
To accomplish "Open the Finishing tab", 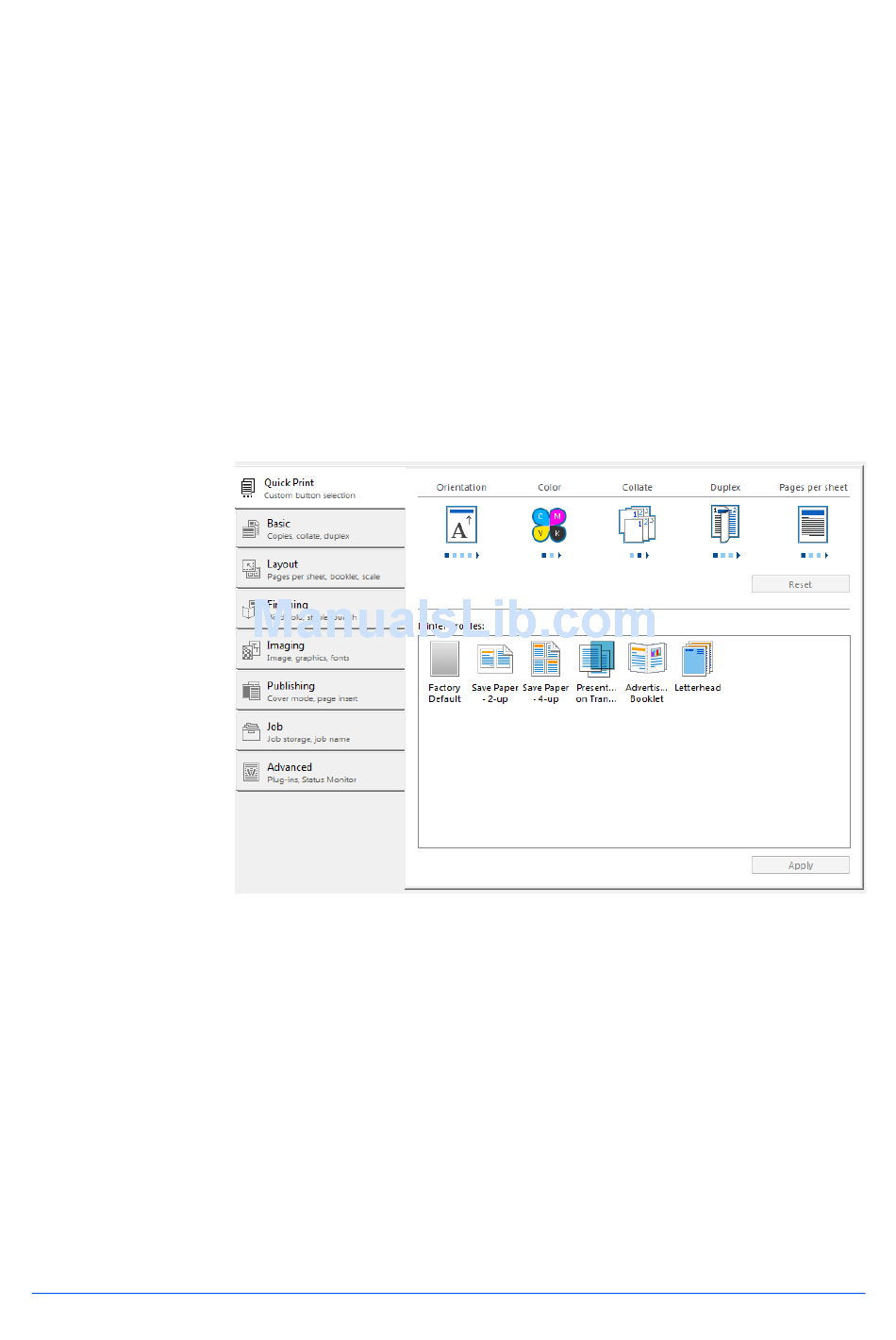I will 321,610.
